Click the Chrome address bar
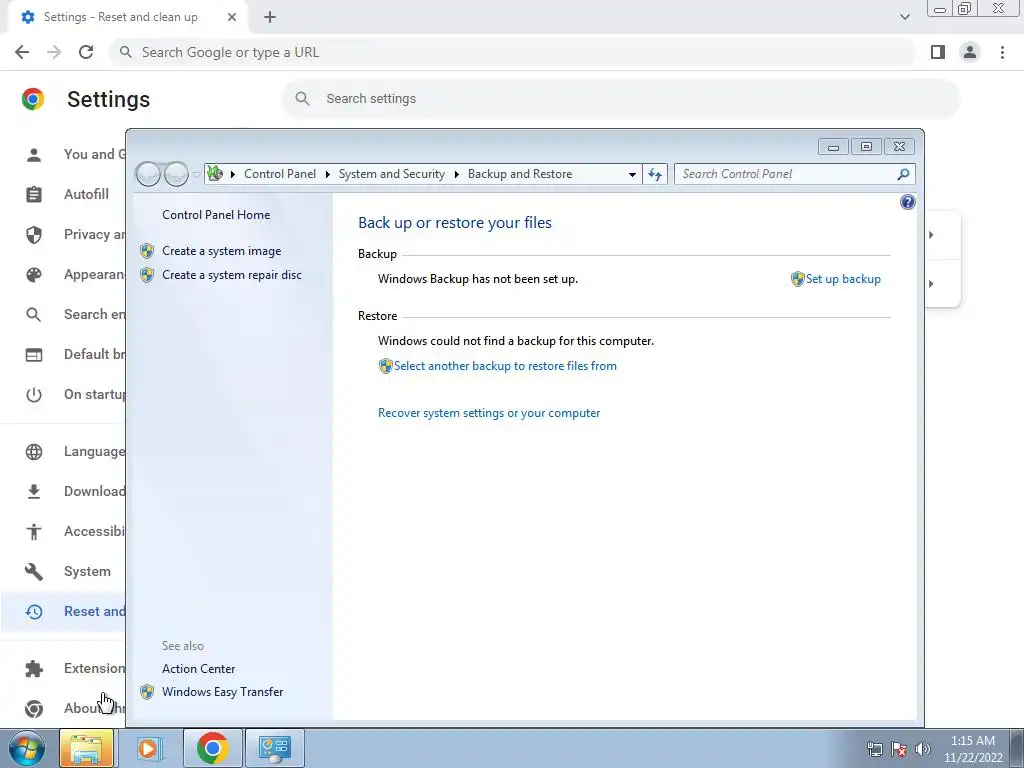The width and height of the screenshot is (1024, 768). [513, 52]
